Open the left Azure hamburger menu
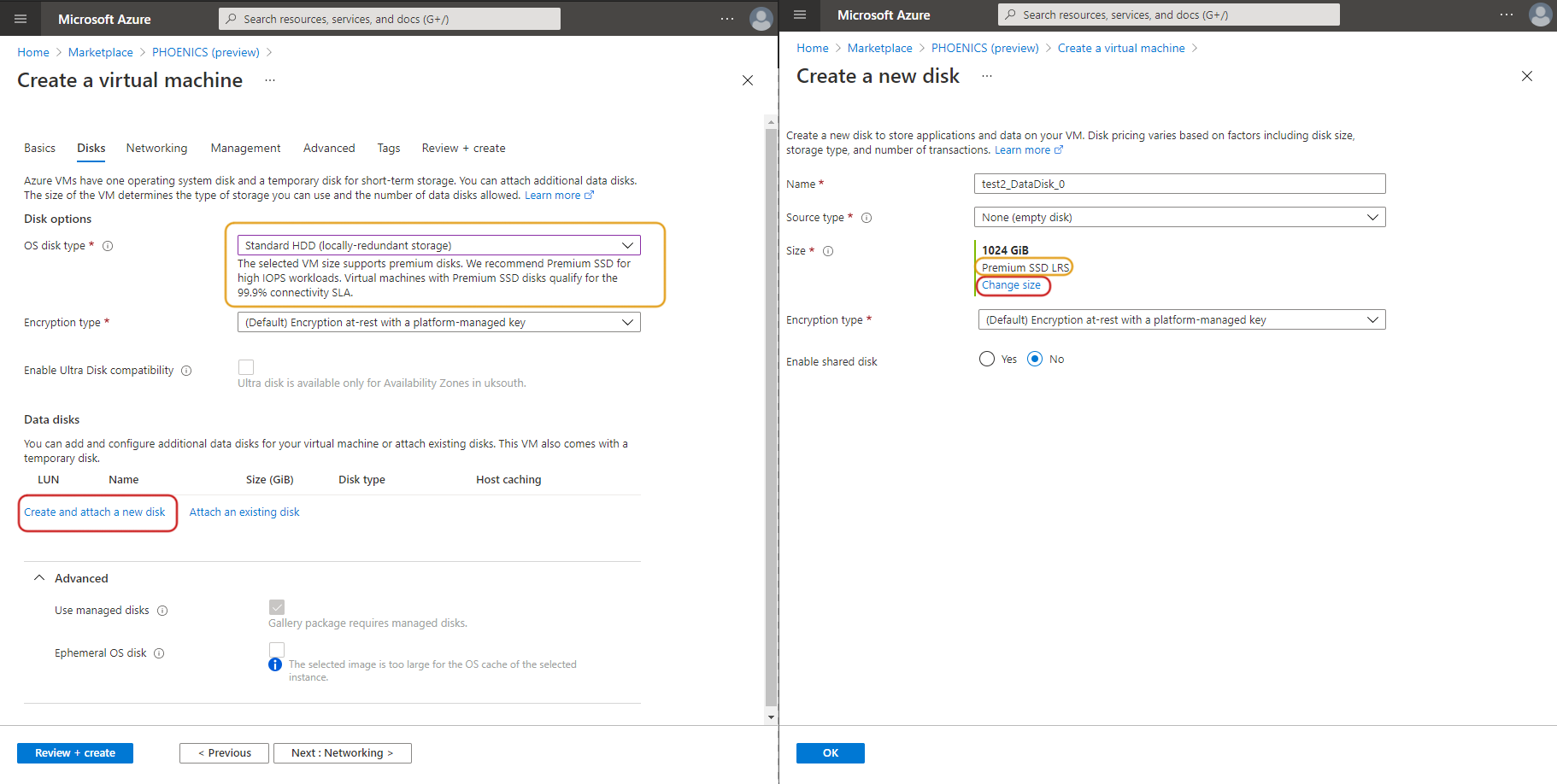 [x=21, y=19]
